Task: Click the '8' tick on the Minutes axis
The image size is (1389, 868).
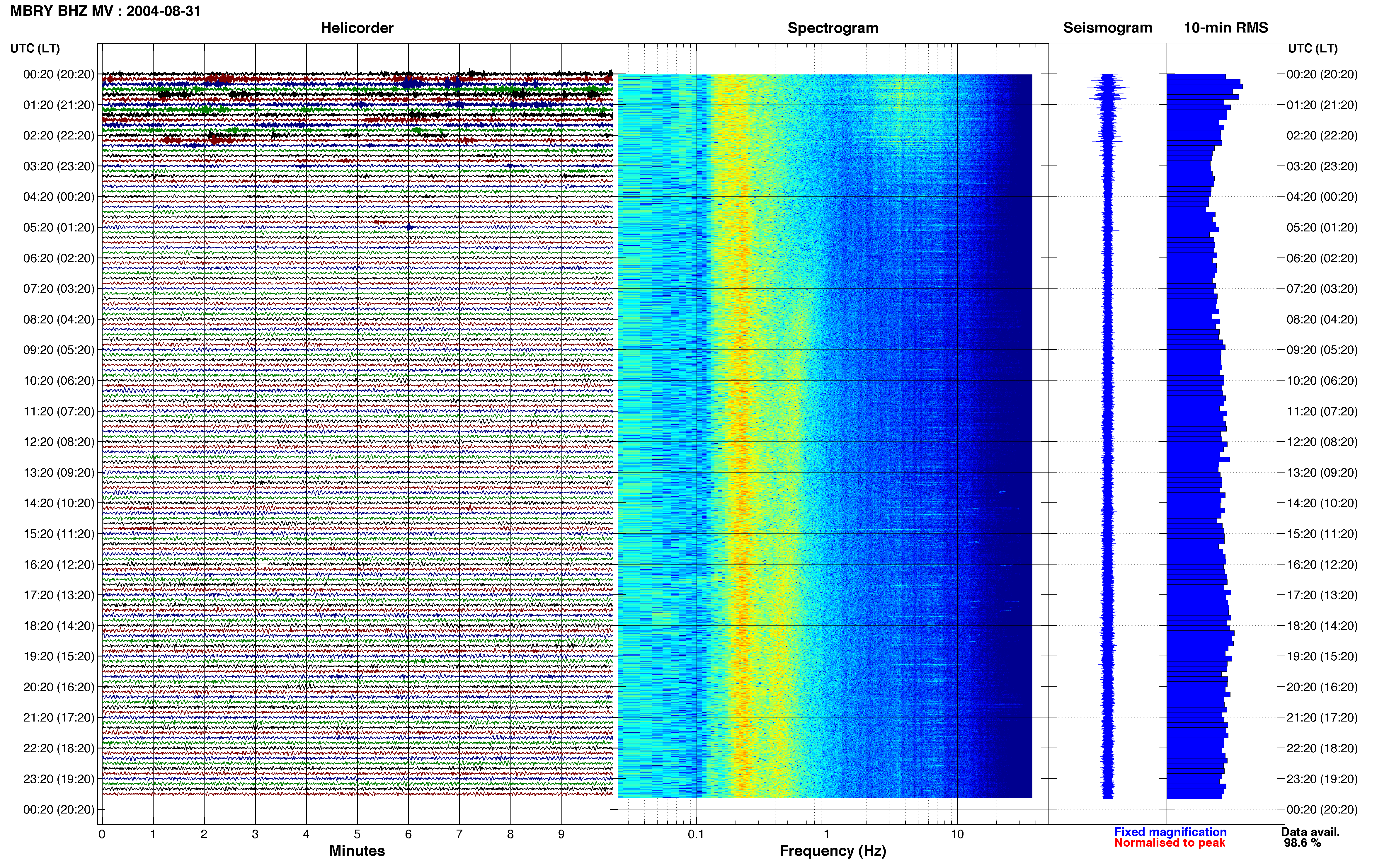Action: click(510, 835)
